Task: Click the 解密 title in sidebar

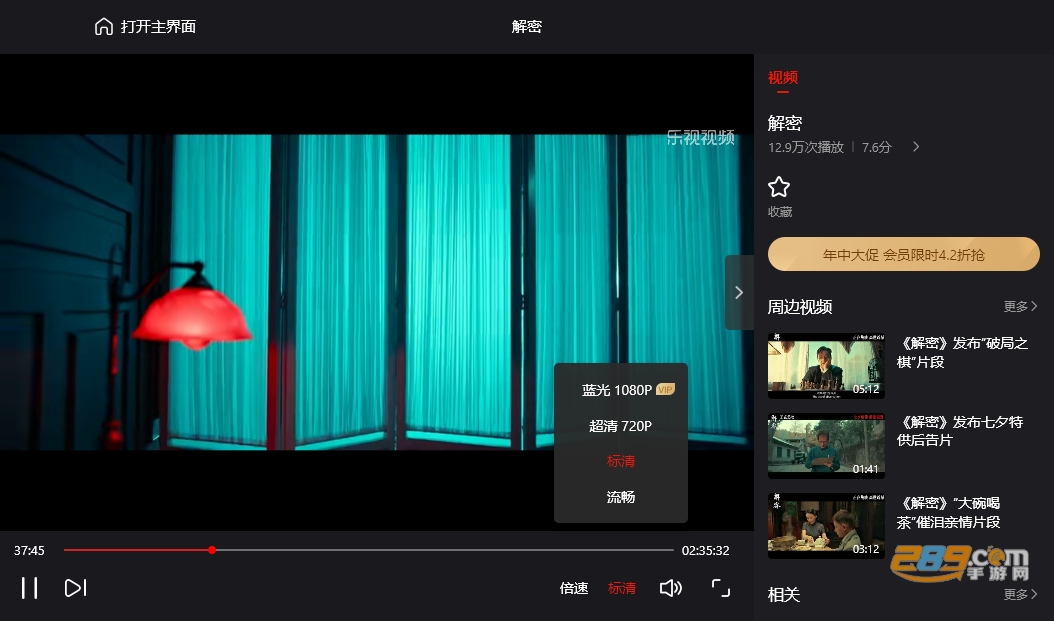Action: click(x=784, y=123)
